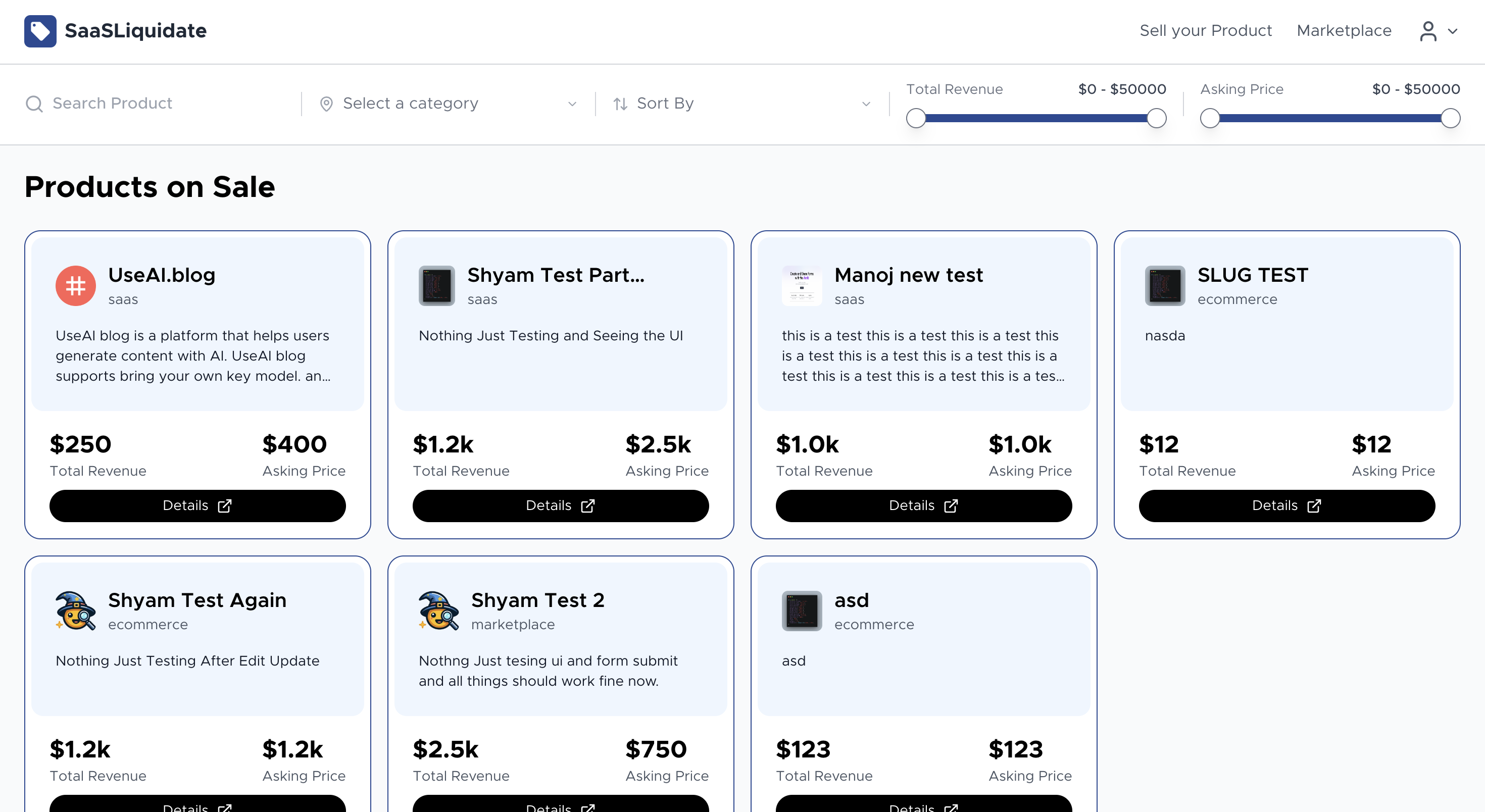Click Asking Price maximum slider handle
The width and height of the screenshot is (1485, 812).
(1450, 118)
